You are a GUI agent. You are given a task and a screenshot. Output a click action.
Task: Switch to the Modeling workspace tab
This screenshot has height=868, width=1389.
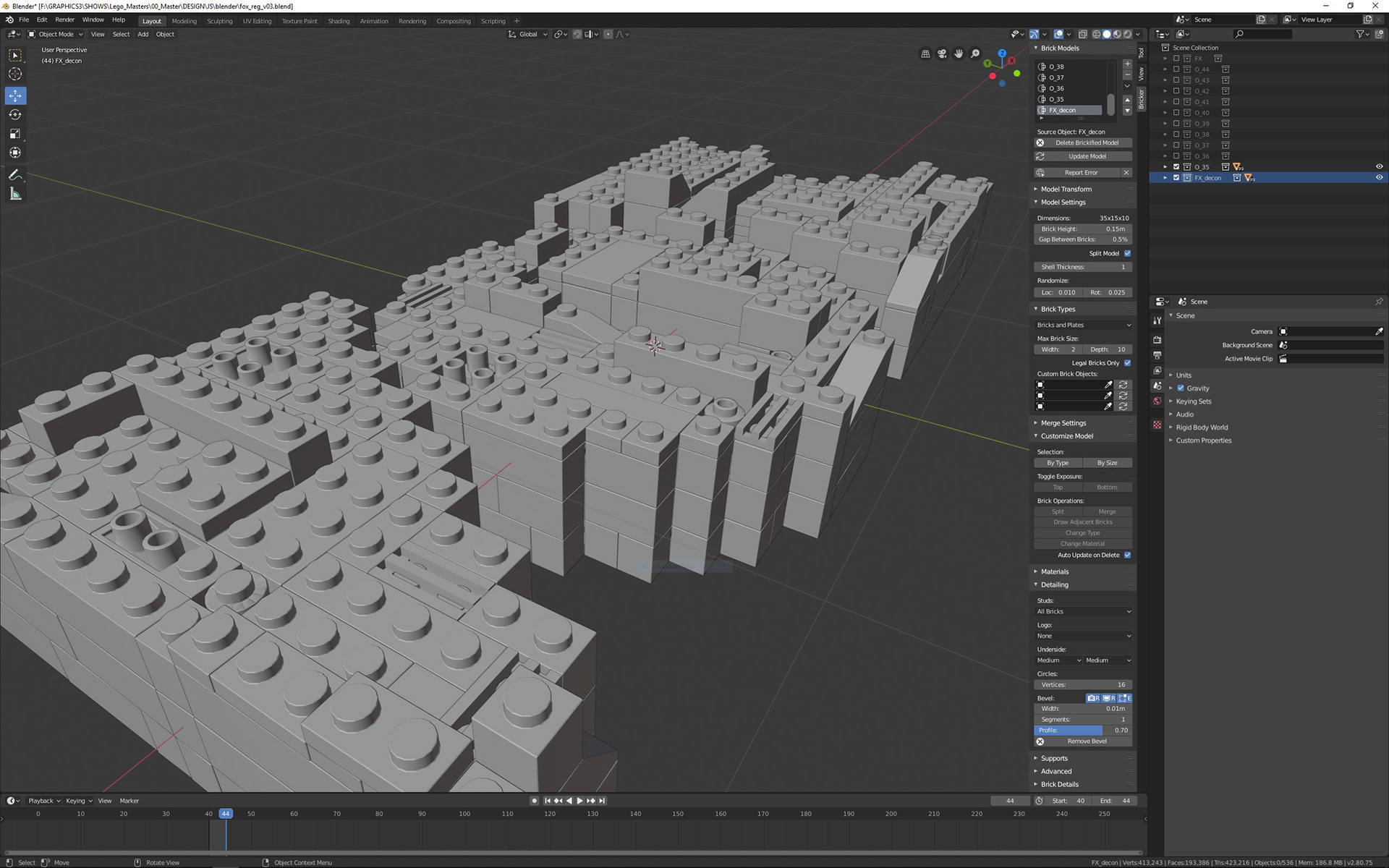(x=184, y=21)
